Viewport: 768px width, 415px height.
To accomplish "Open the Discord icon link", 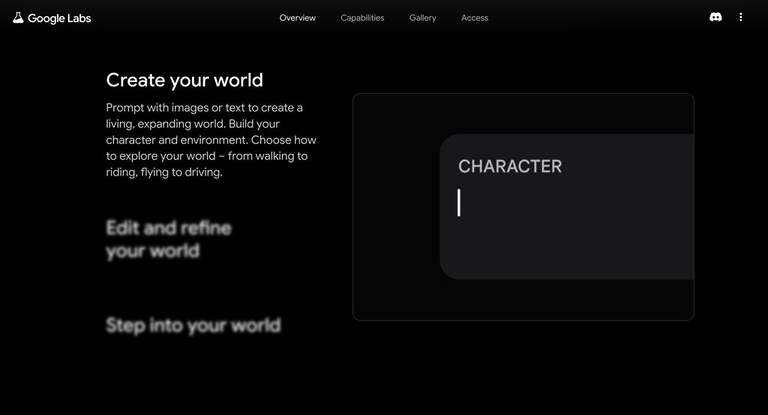I will point(716,17).
